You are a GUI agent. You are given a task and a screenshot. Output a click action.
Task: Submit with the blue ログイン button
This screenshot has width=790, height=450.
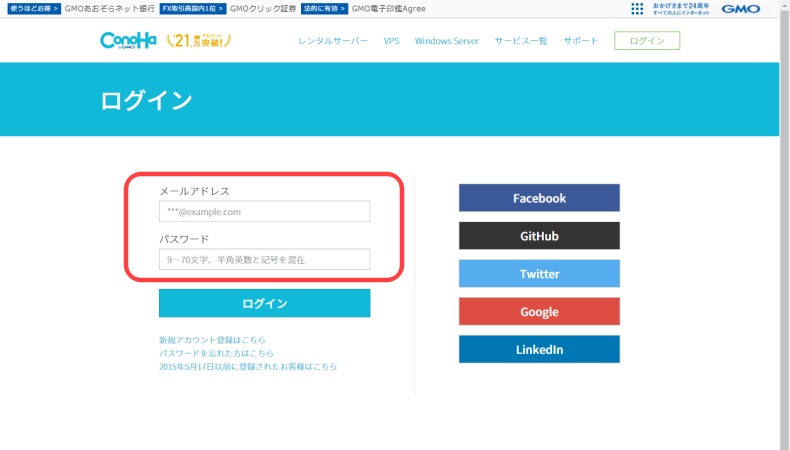(x=265, y=303)
